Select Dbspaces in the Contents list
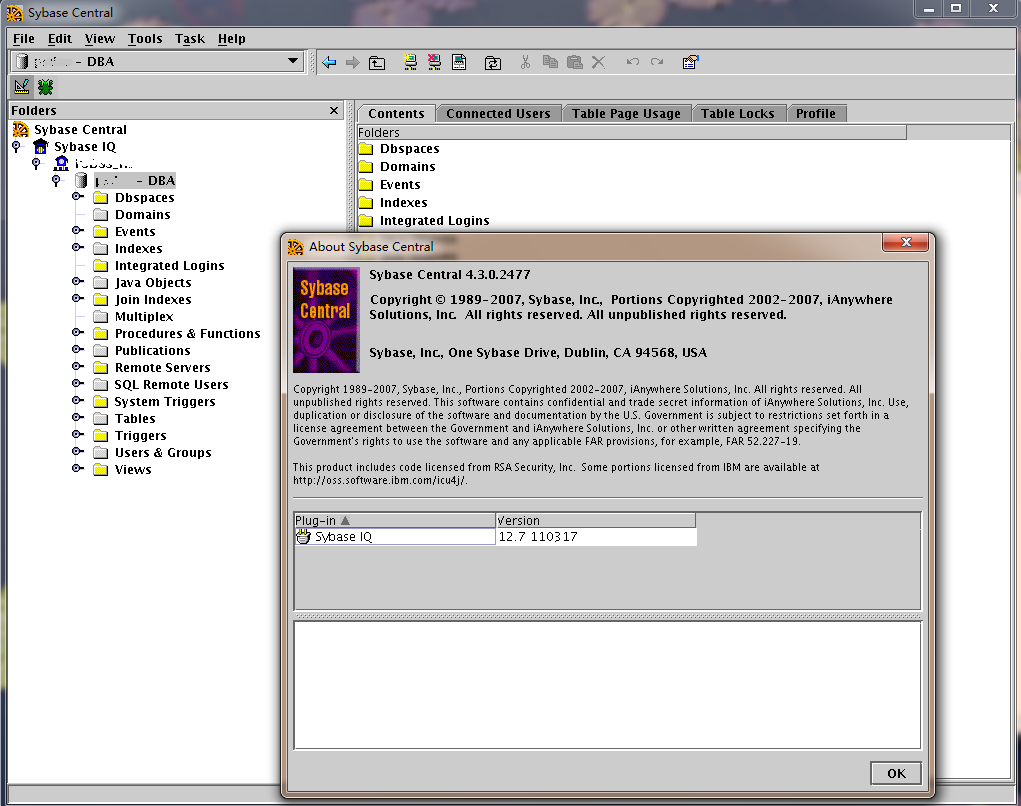 click(x=410, y=148)
